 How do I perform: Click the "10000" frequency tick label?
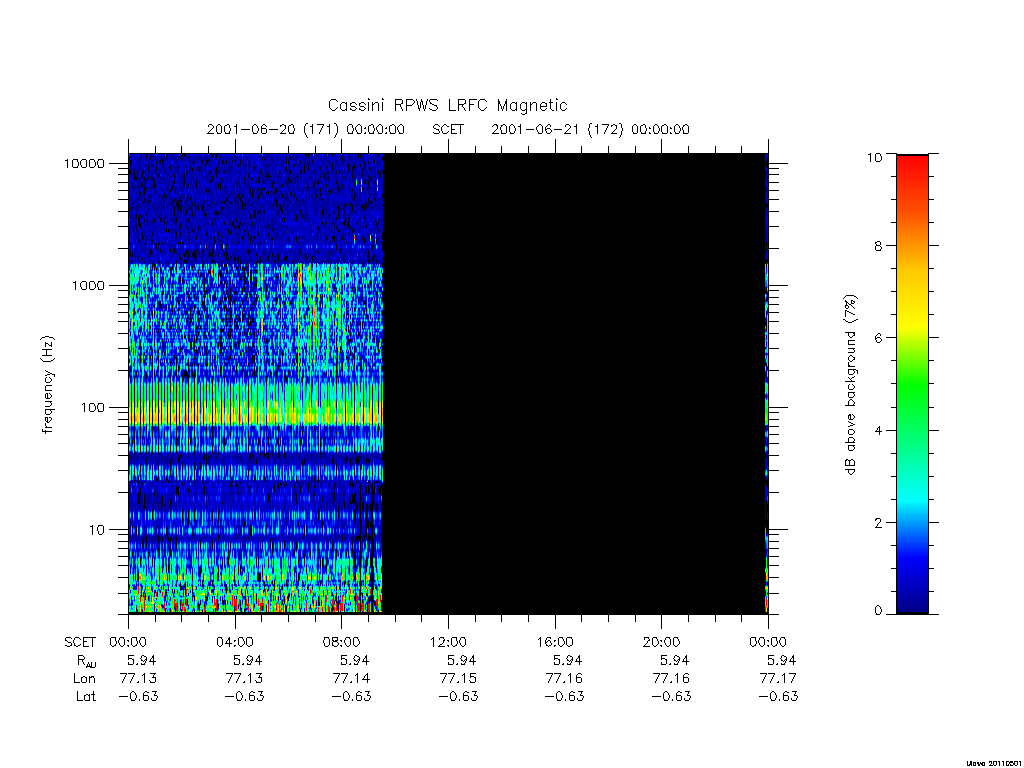click(84, 163)
